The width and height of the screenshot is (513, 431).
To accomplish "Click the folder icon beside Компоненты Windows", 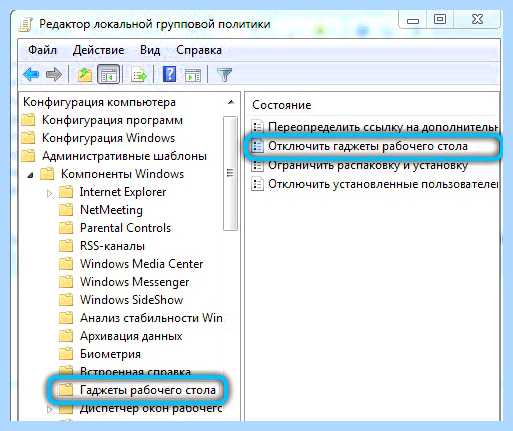I will pos(47,174).
